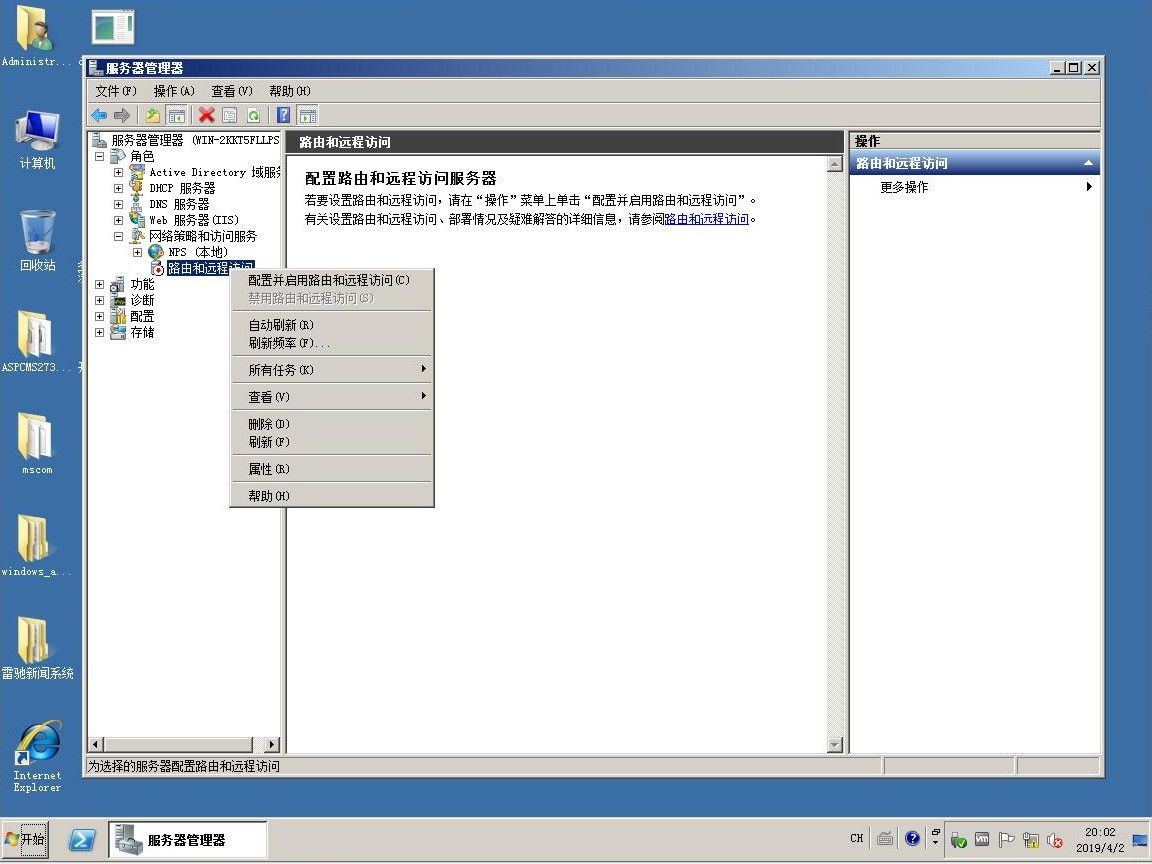Image resolution: width=1152 pixels, height=864 pixels.
Task: Click the Up one level folder icon
Action: pyautogui.click(x=153, y=115)
